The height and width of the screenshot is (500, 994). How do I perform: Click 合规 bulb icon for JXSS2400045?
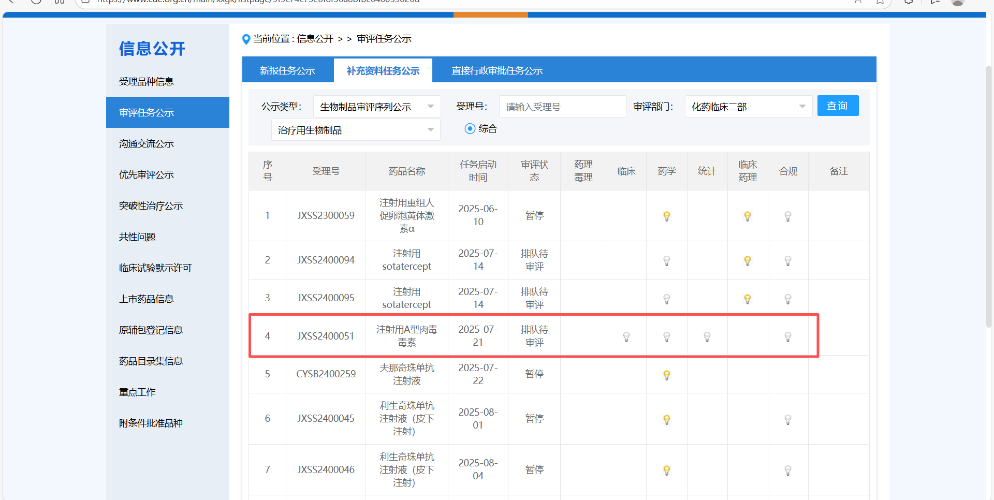pos(788,420)
